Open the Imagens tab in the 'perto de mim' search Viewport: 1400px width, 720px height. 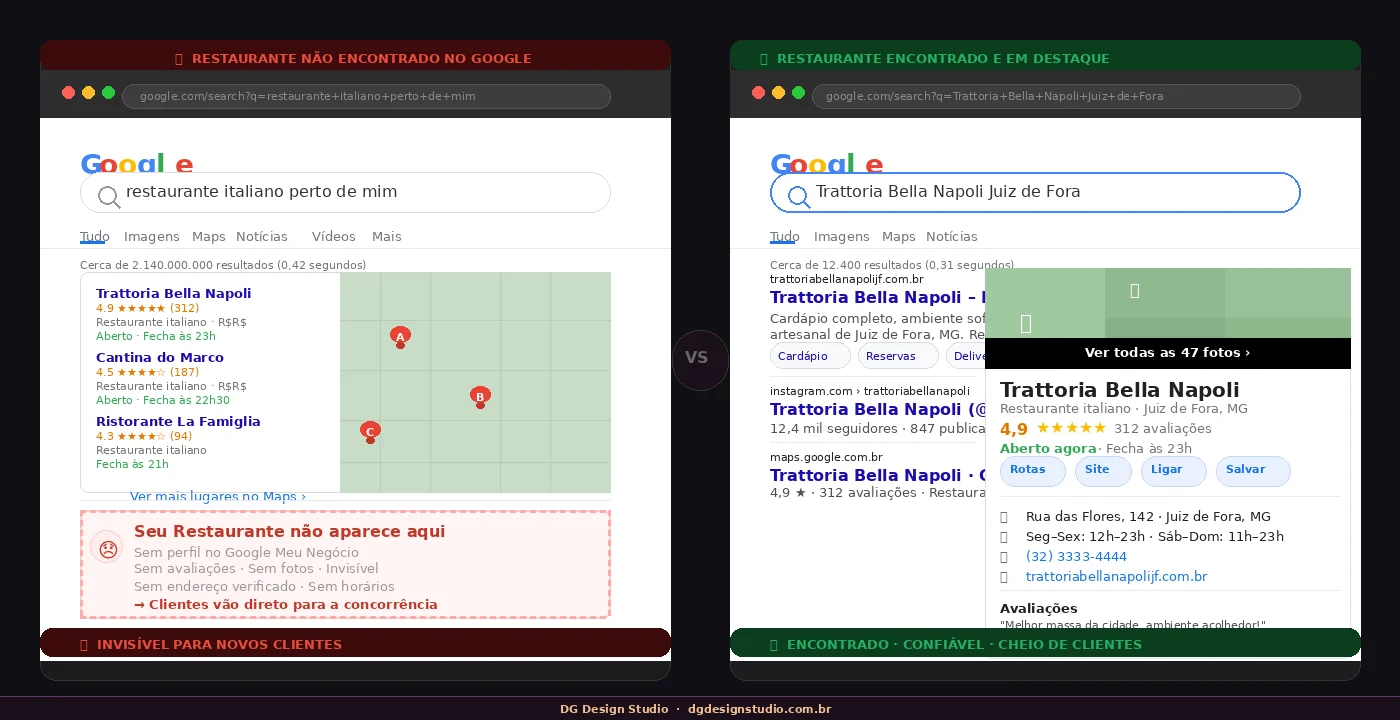point(152,237)
